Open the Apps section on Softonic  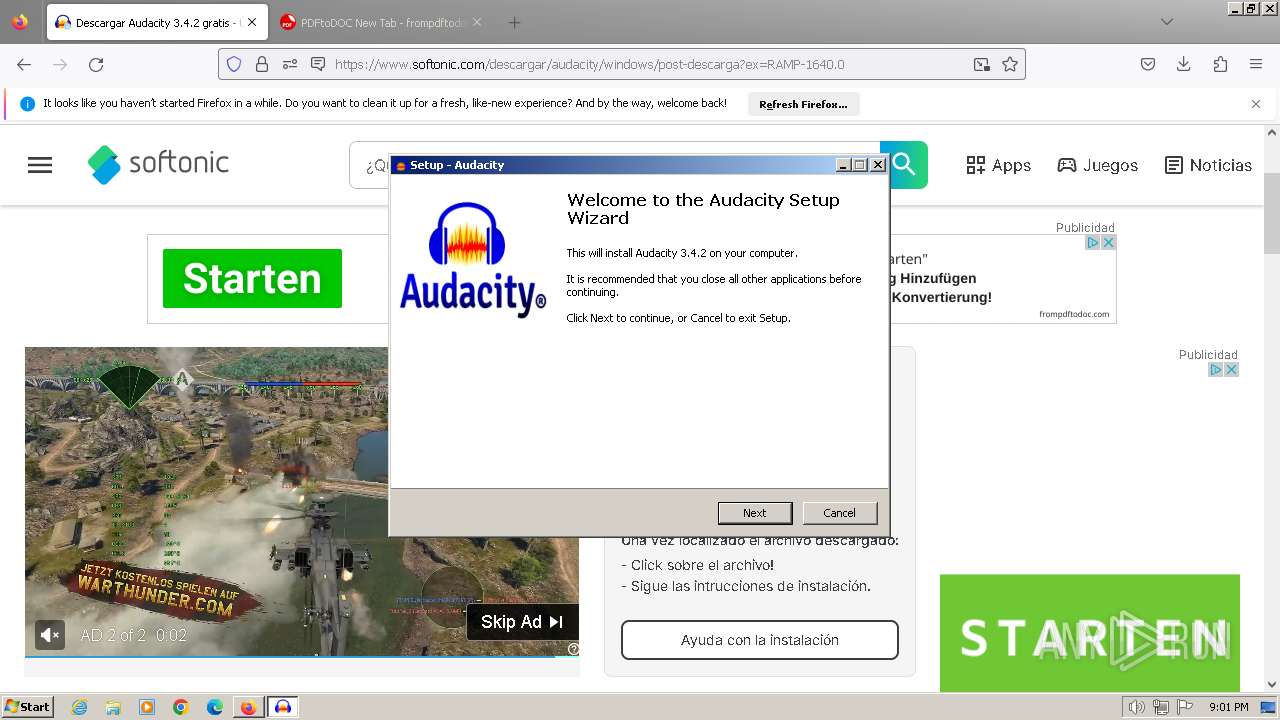pos(998,165)
